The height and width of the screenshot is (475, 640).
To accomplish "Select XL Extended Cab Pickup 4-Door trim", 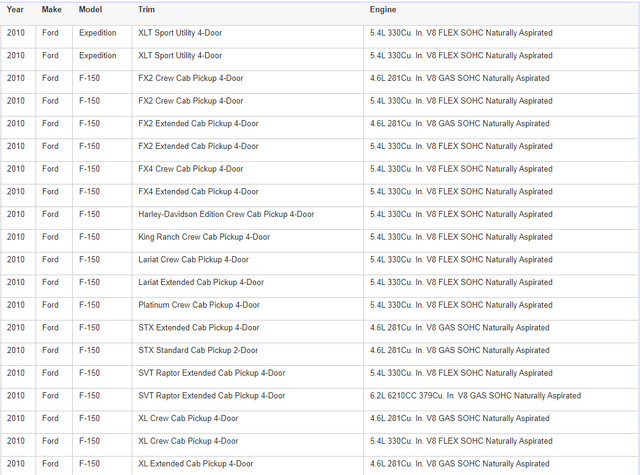I will [x=196, y=464].
